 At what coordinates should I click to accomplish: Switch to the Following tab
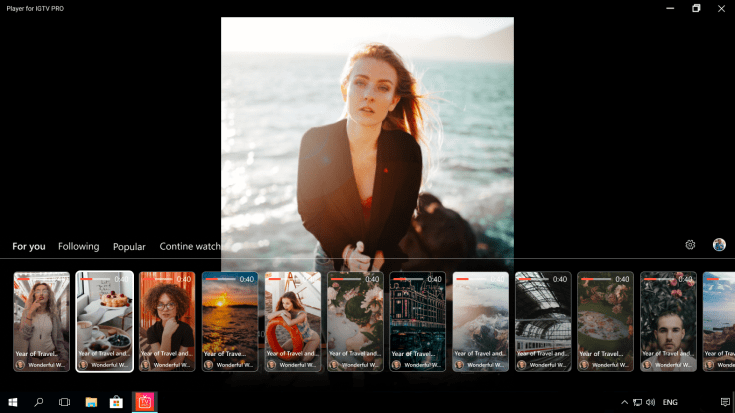click(78, 246)
